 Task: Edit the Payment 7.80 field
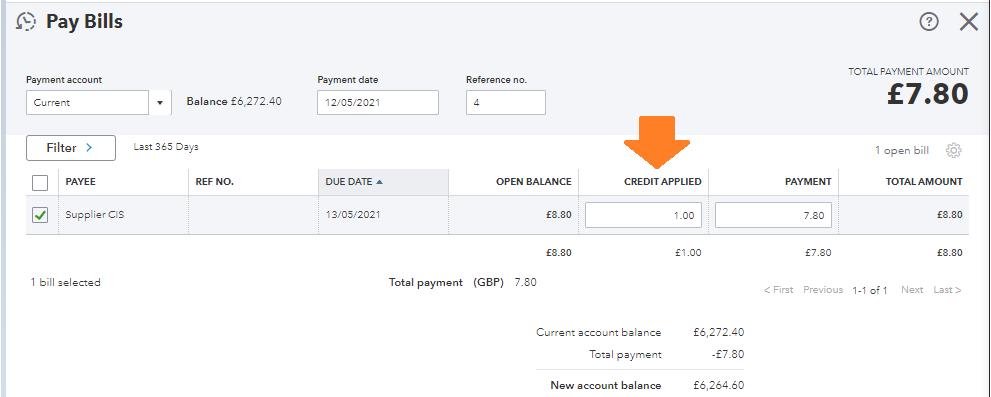point(774,215)
